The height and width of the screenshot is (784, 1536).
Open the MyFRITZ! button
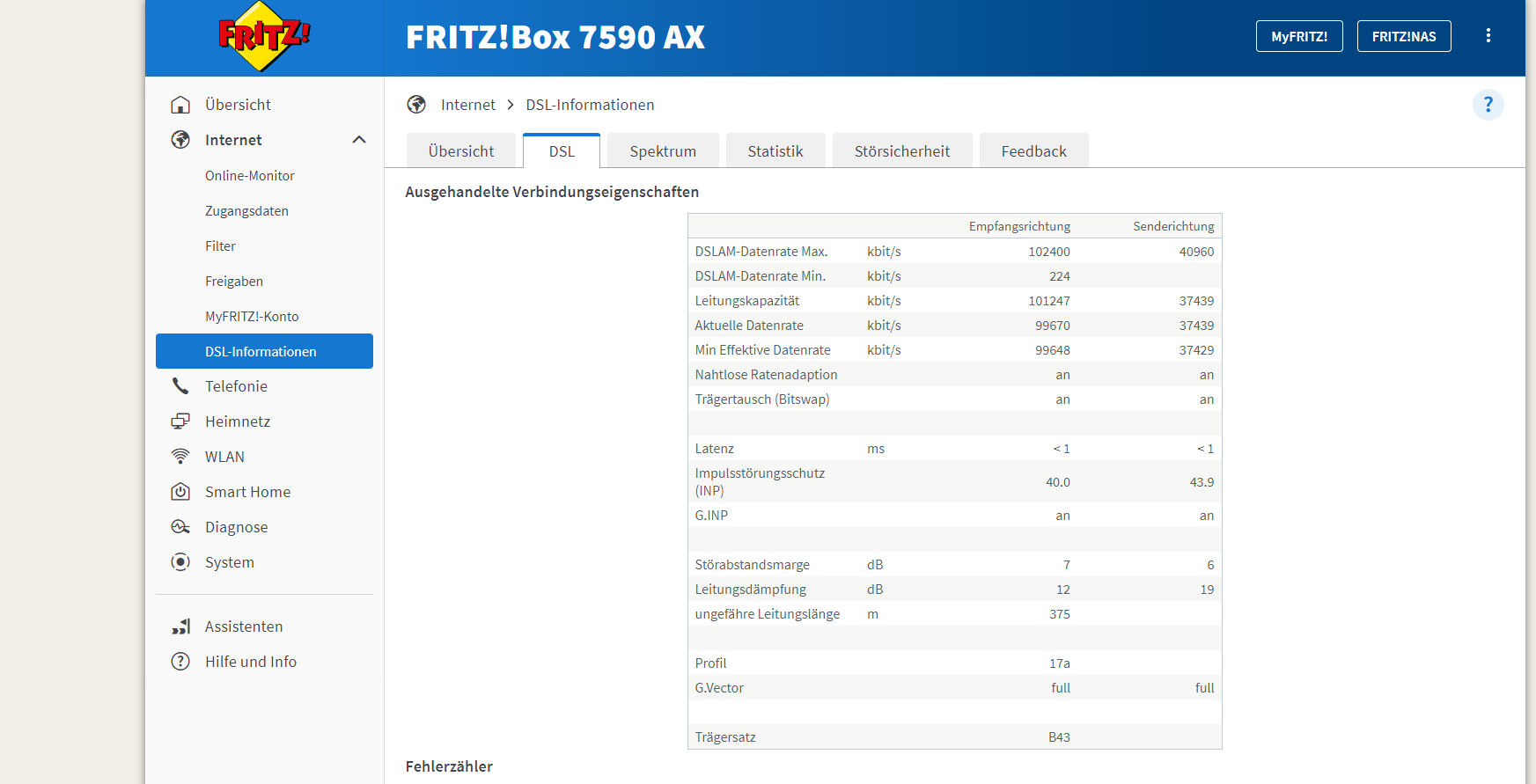(x=1299, y=36)
